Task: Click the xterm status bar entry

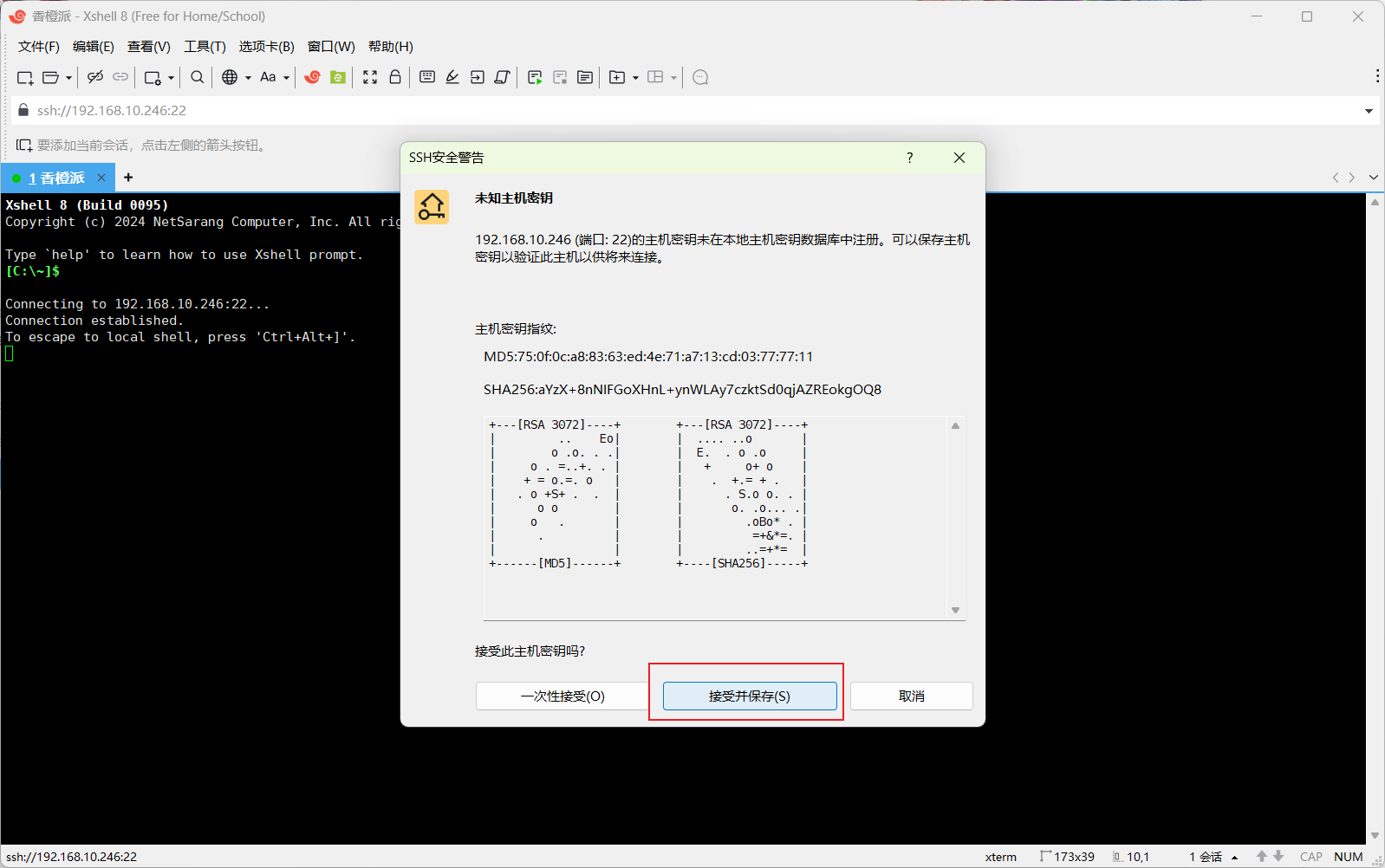Action: point(1001,857)
